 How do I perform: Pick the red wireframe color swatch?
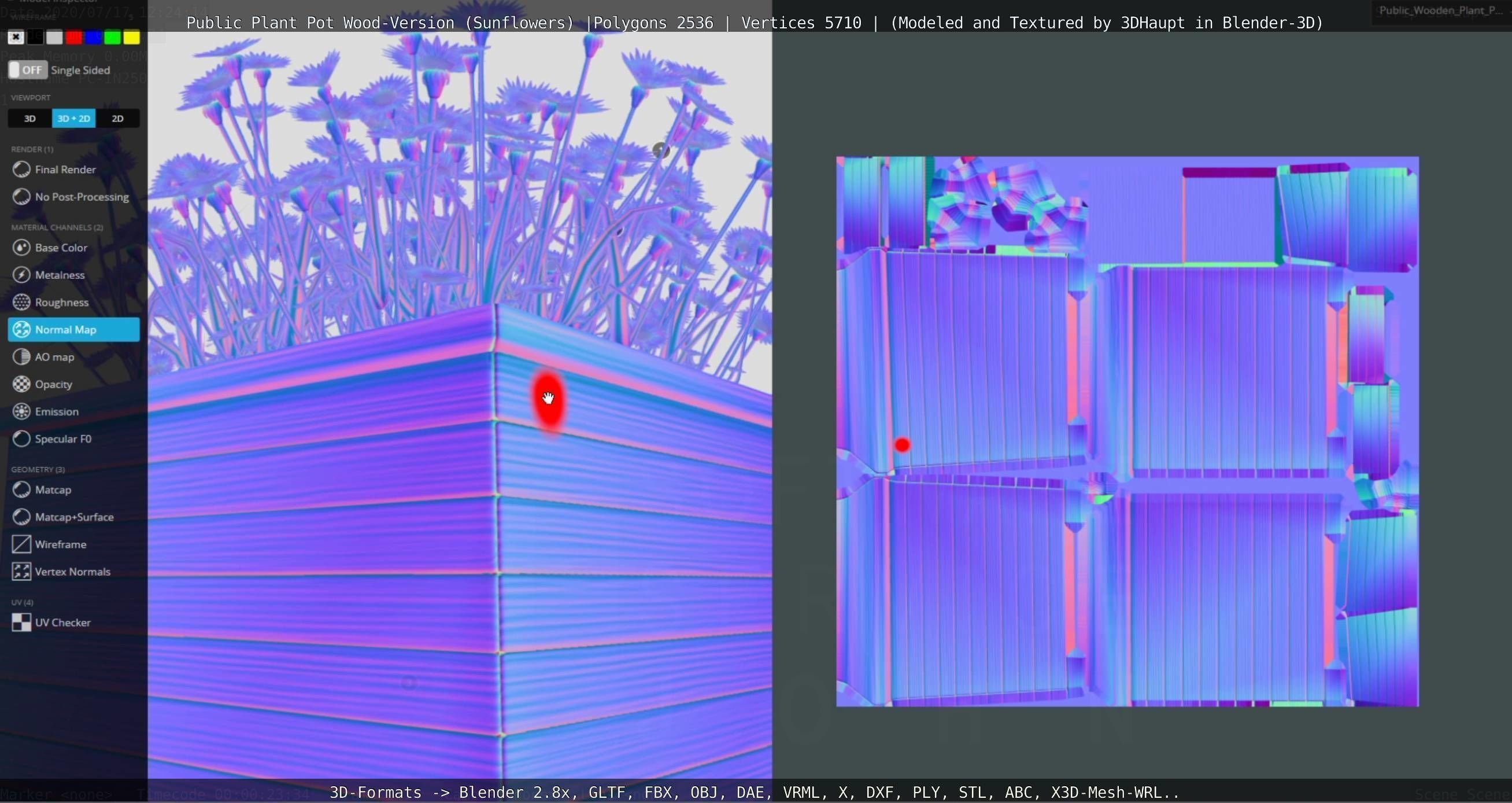tap(74, 38)
